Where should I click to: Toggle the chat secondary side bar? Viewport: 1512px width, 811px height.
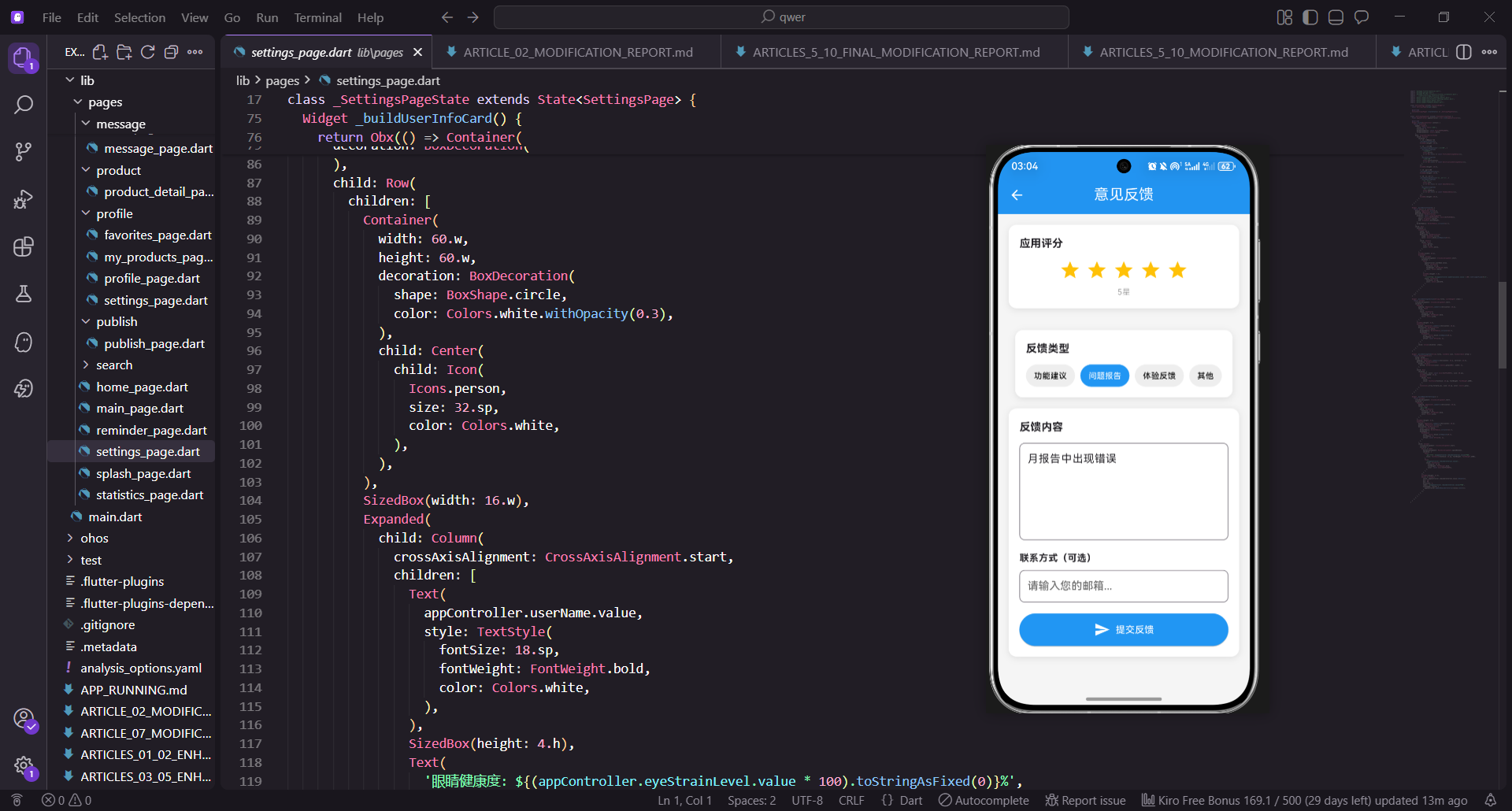coord(1362,17)
